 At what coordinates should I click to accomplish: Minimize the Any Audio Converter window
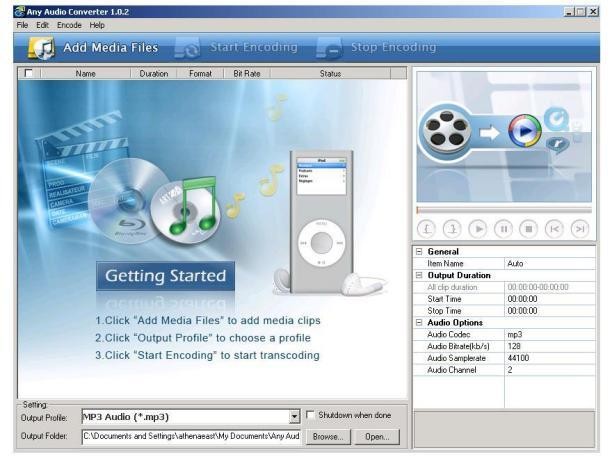click(x=569, y=12)
